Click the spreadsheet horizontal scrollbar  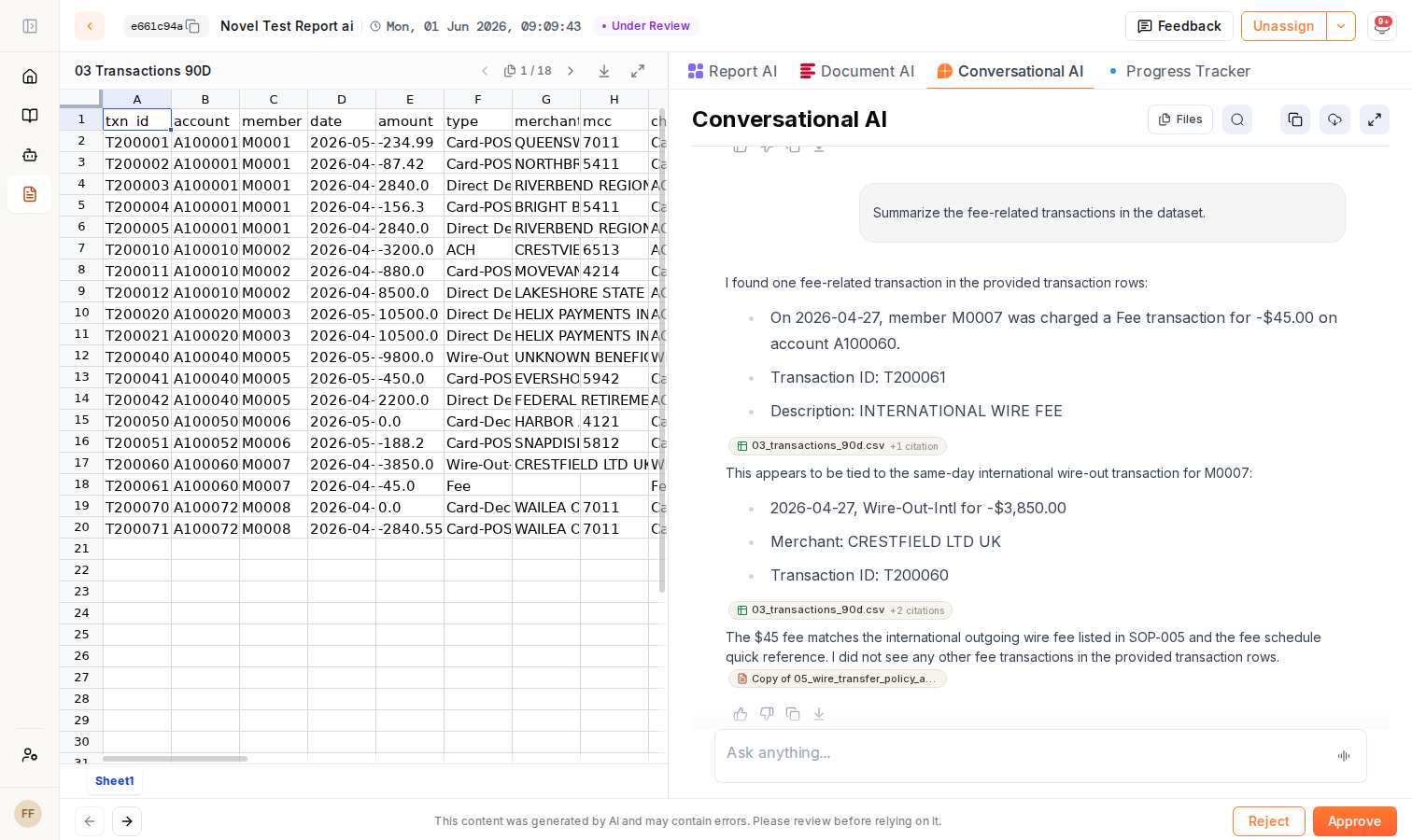175,759
